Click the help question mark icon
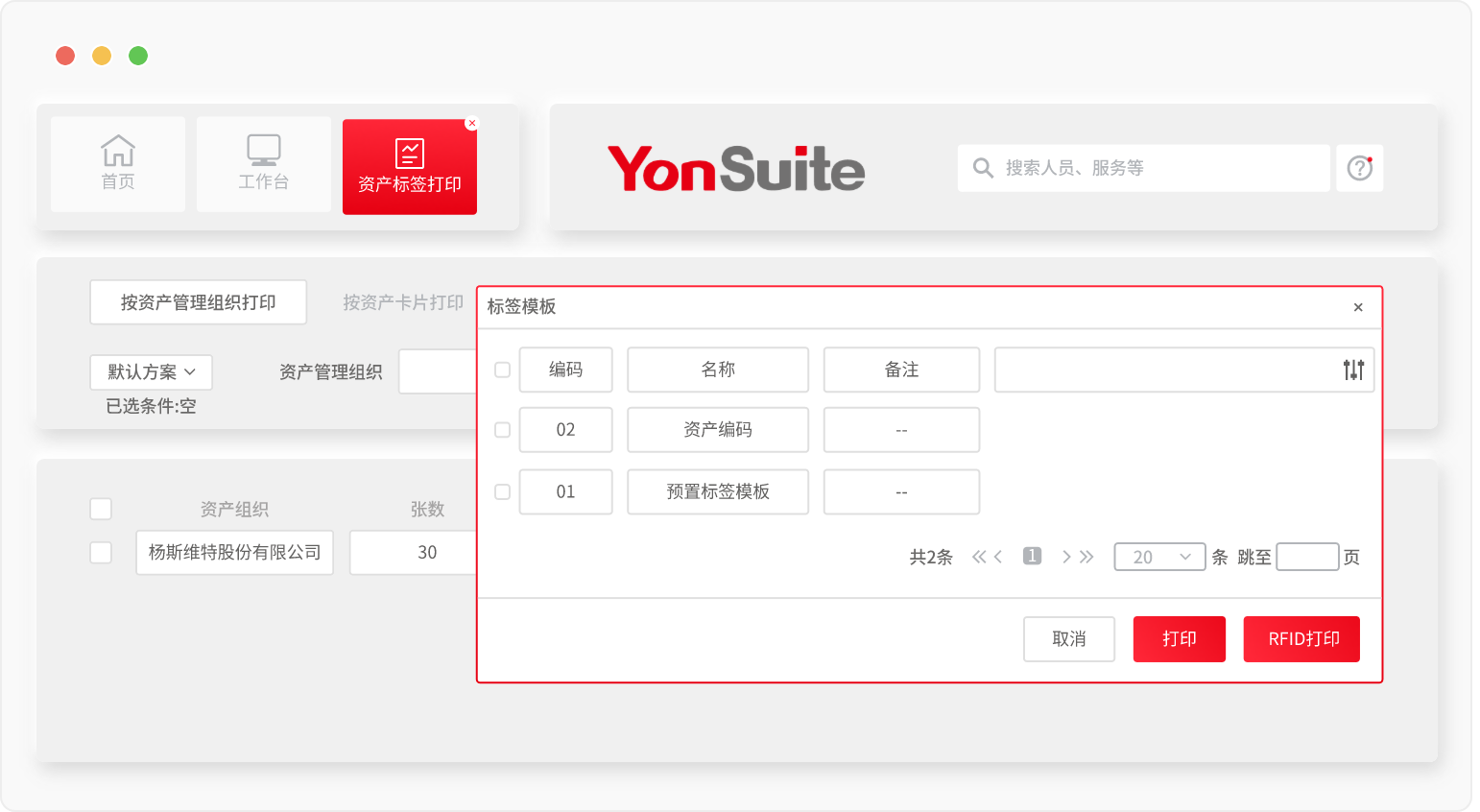The image size is (1480, 812). coord(1359,168)
